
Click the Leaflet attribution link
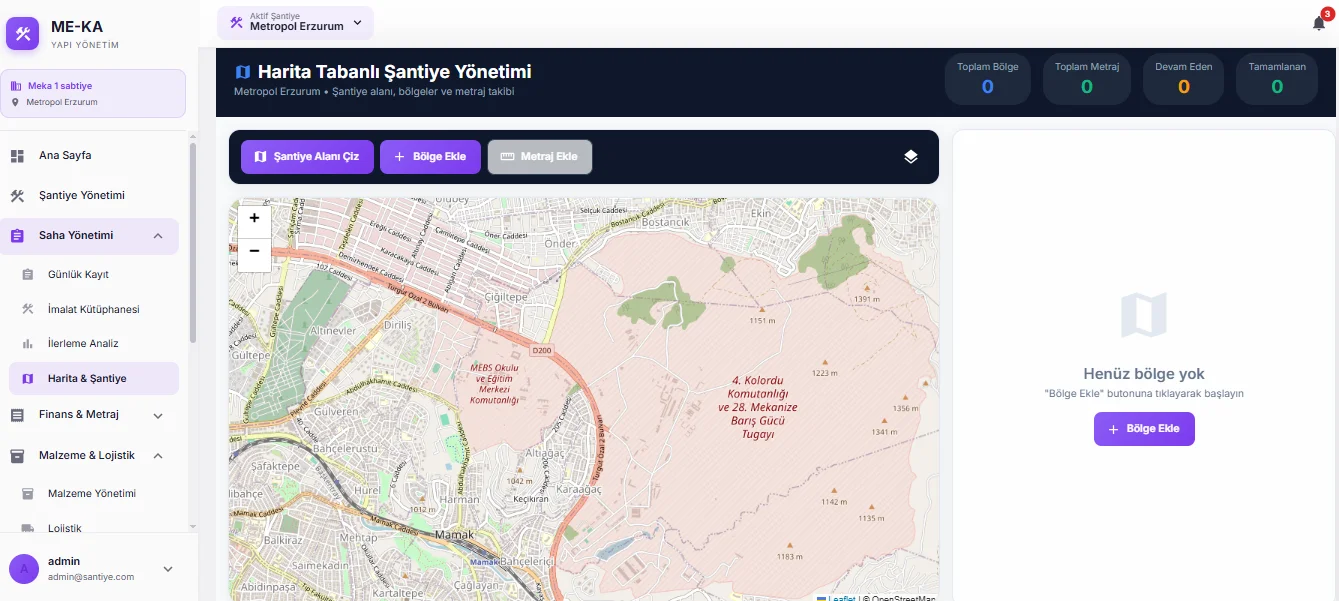point(841,598)
